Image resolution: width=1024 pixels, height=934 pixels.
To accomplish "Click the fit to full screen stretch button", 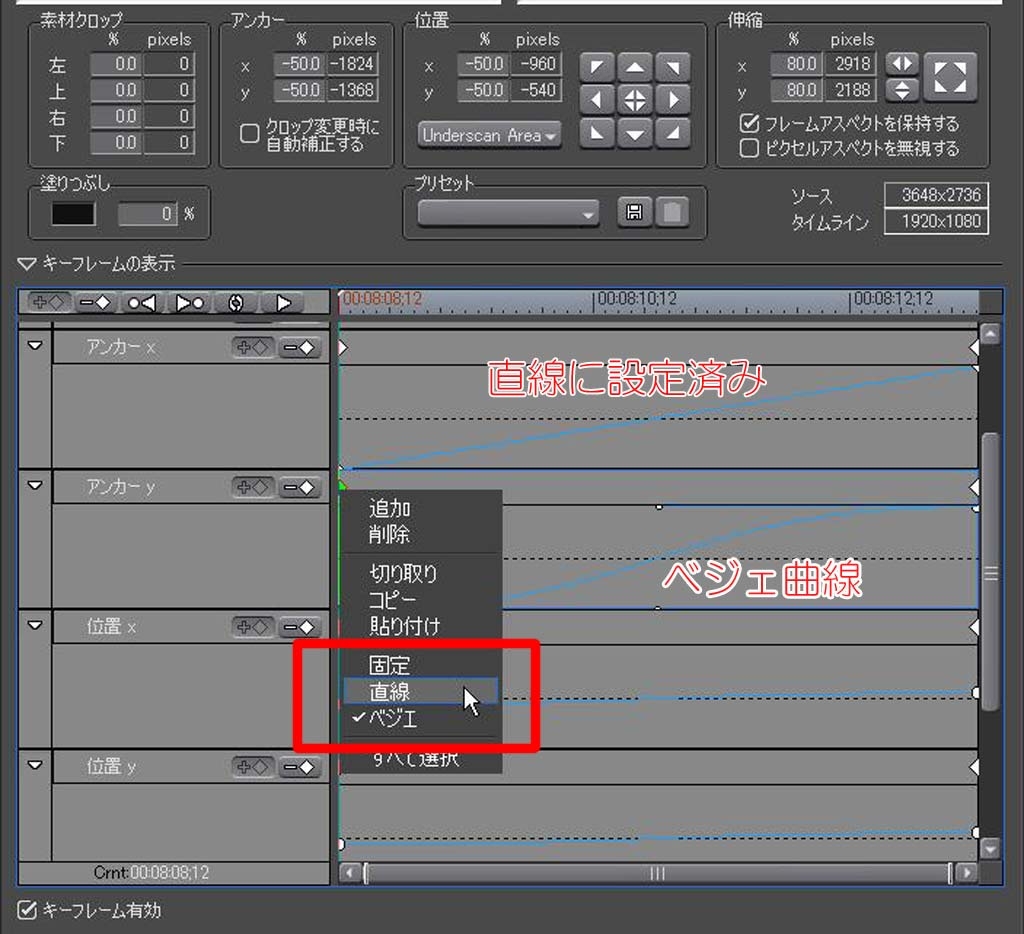I will click(x=950, y=77).
